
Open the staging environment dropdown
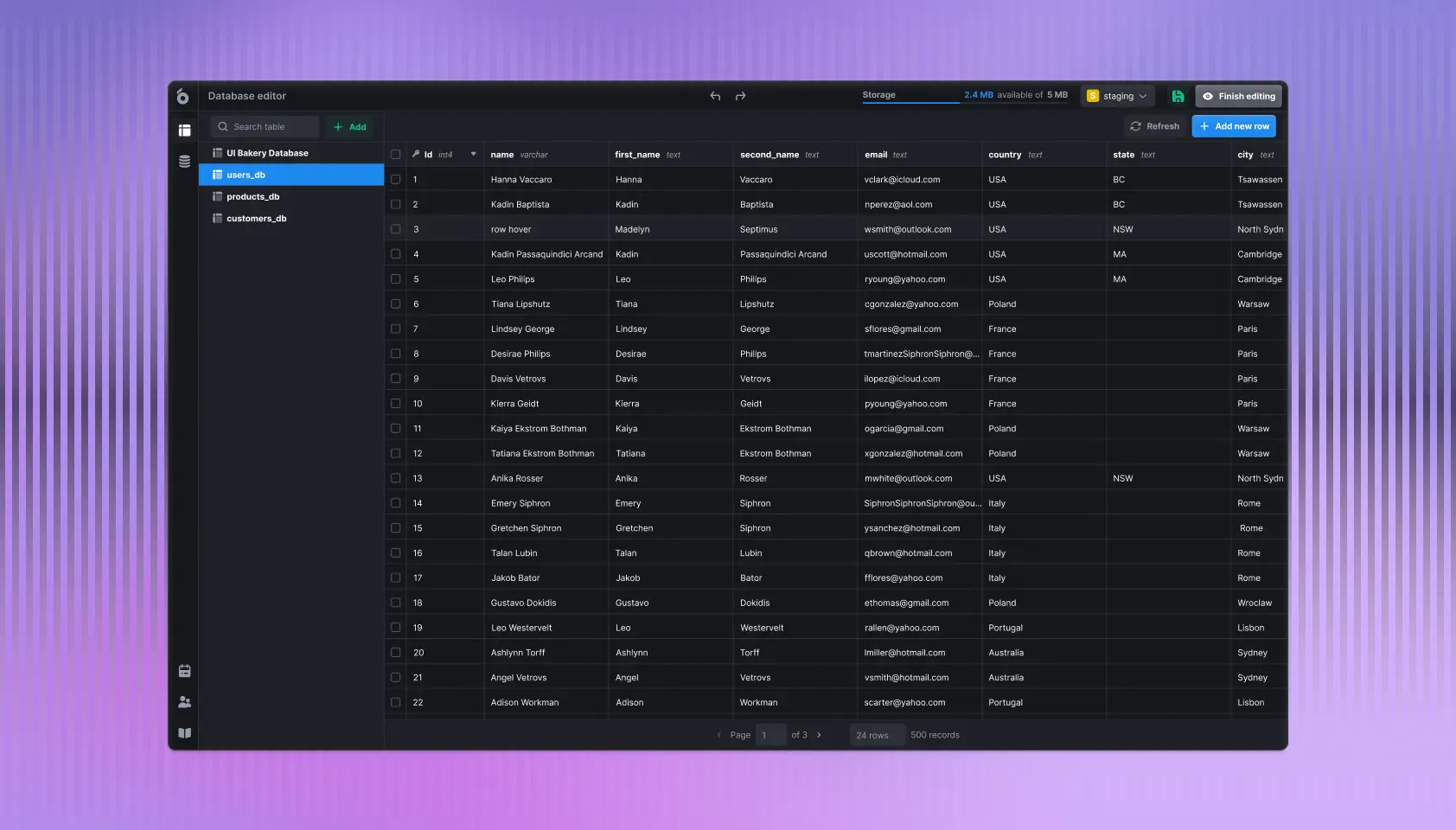(x=1117, y=96)
